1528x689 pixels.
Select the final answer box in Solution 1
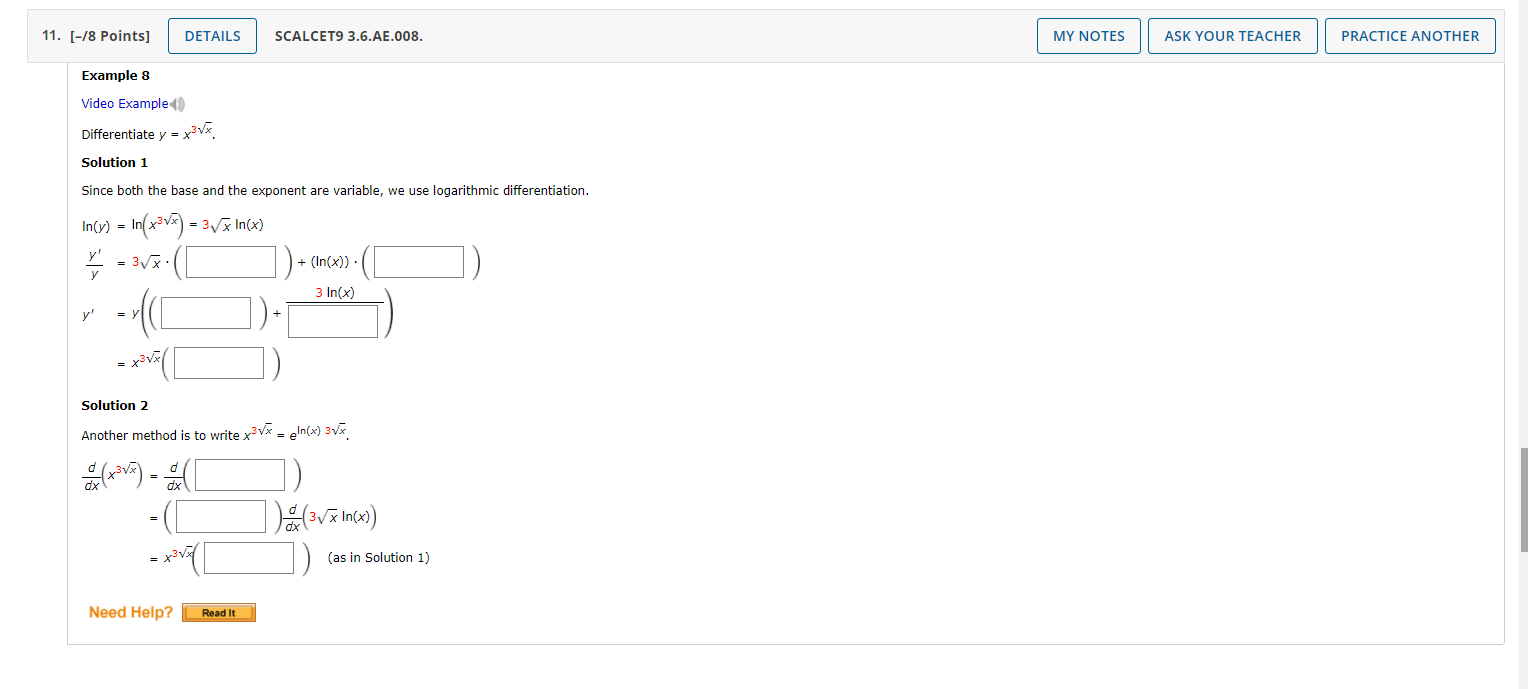click(x=217, y=362)
